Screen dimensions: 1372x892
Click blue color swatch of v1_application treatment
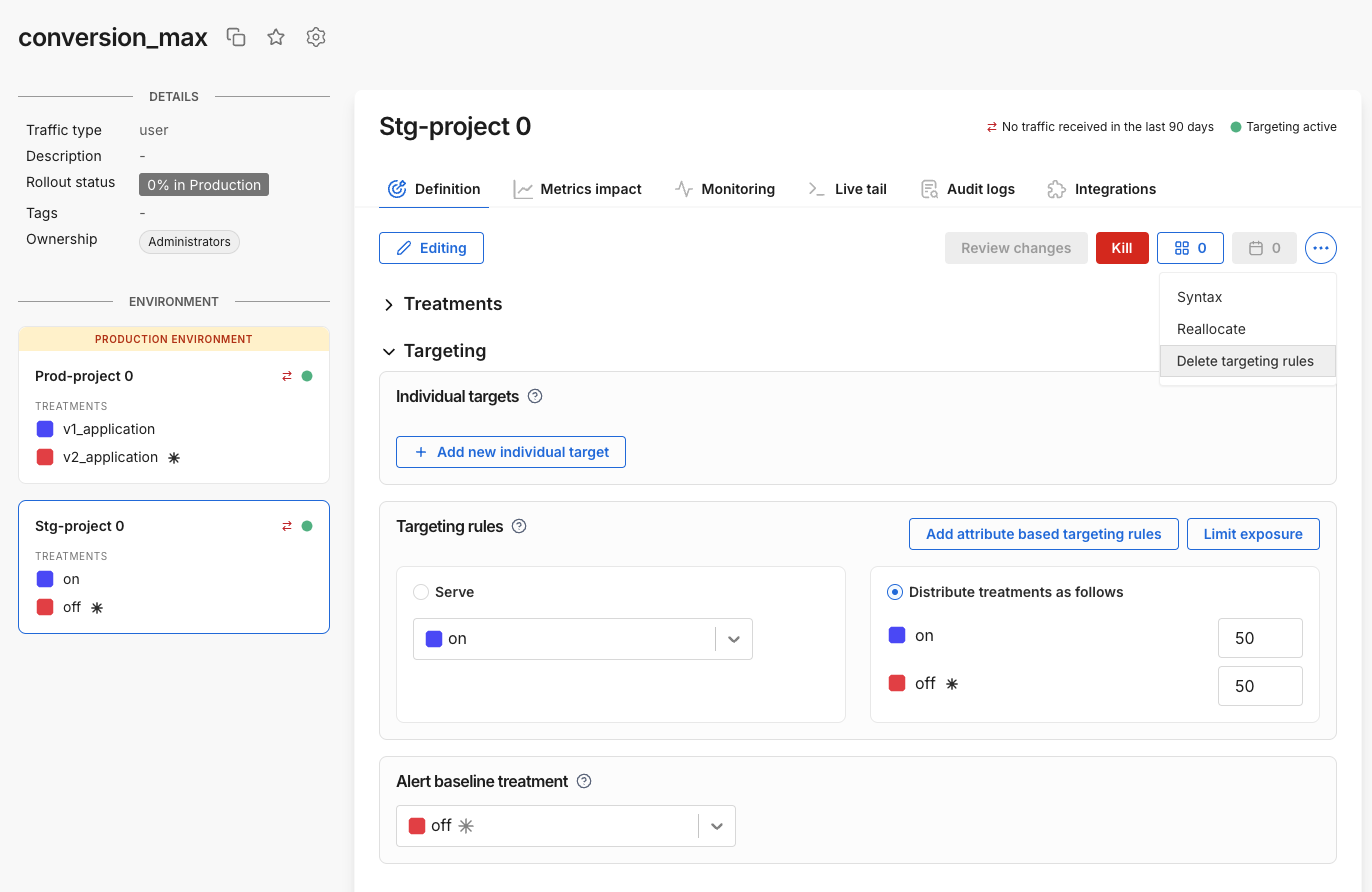pyautogui.click(x=45, y=429)
